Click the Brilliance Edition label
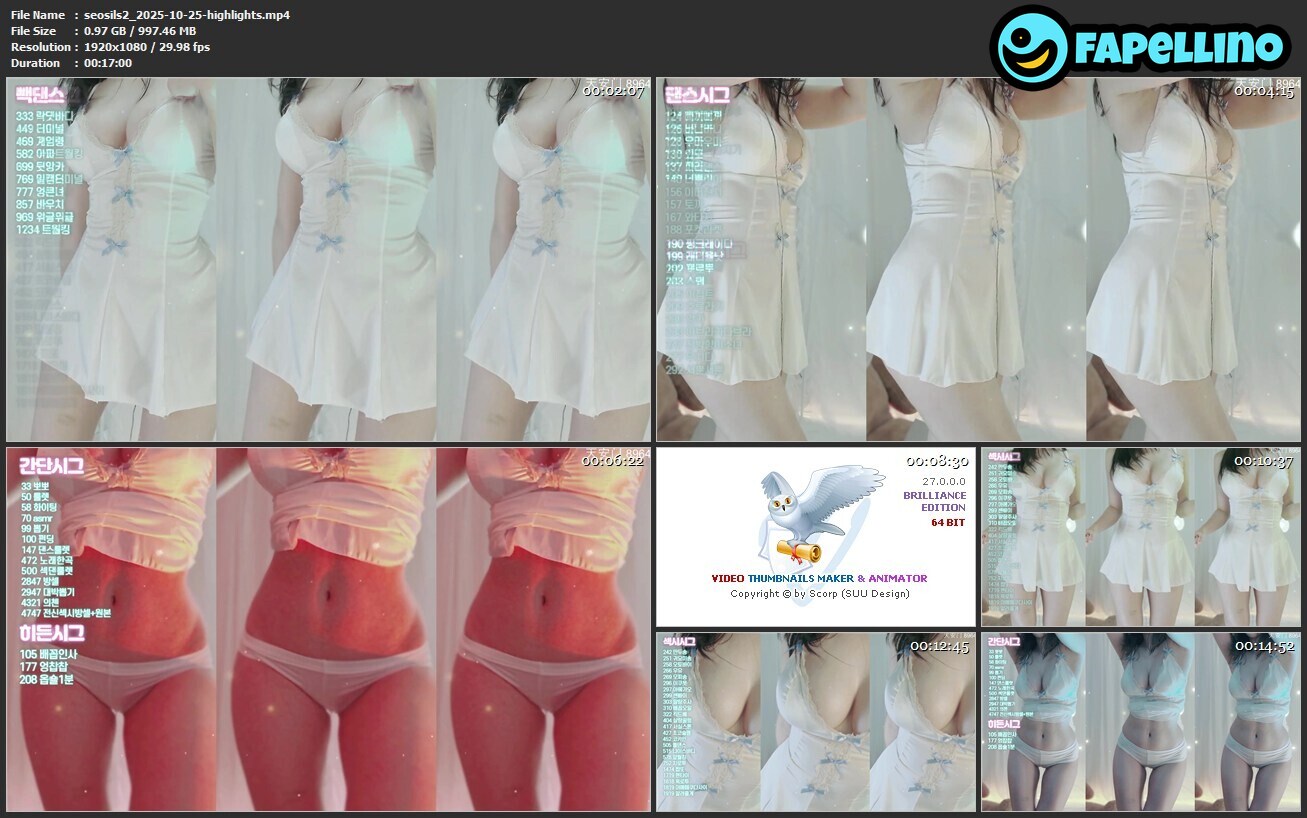 pyautogui.click(x=934, y=501)
